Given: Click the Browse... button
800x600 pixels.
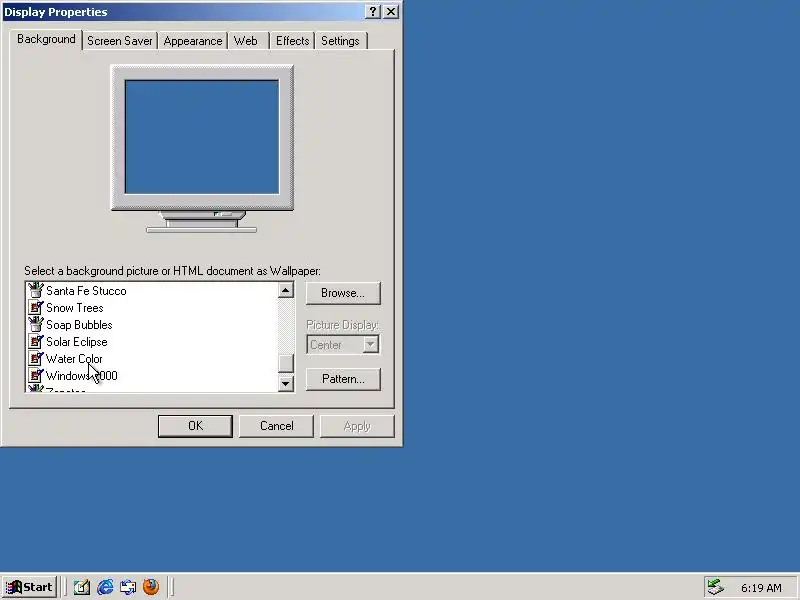Looking at the screenshot, I should click(343, 293).
